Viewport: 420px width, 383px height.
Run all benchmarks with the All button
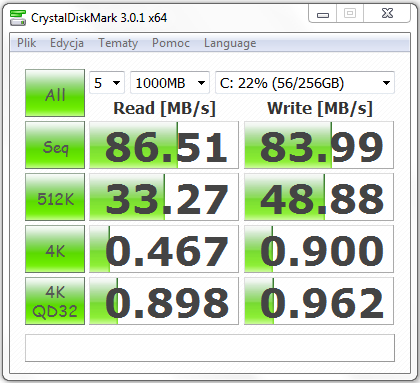[55, 93]
